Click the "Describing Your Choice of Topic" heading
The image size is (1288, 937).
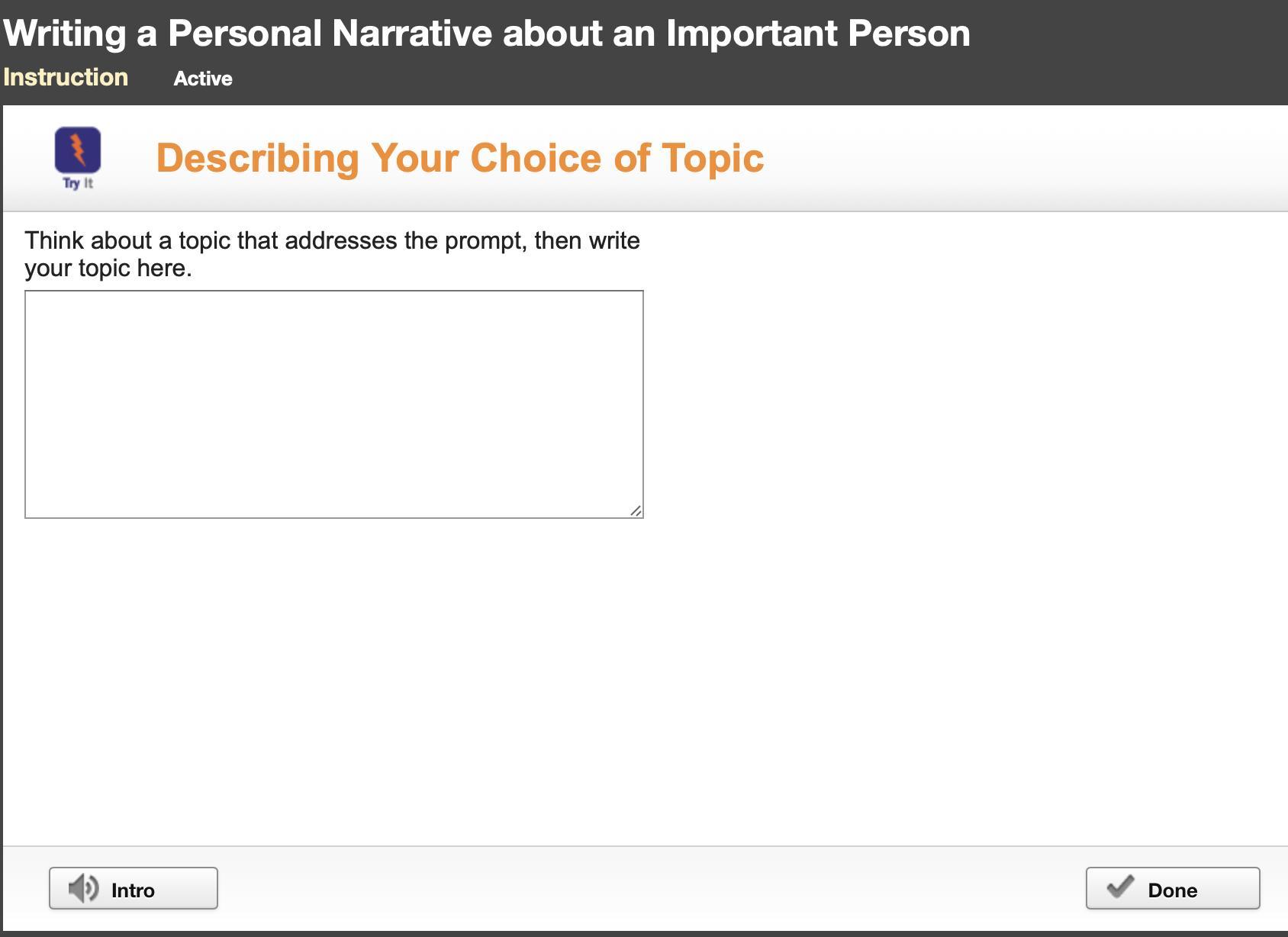pos(459,158)
